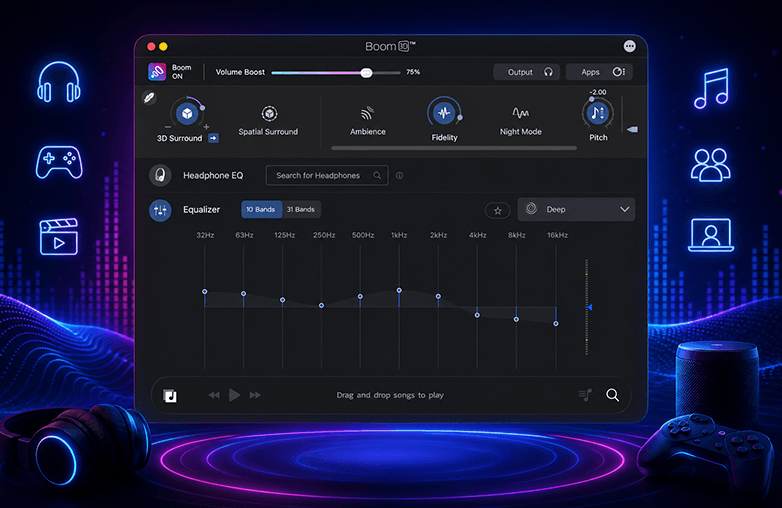Viewport: 782px width, 508px height.
Task: Toggle the Equalizer on/off icon
Action: pyautogui.click(x=160, y=210)
